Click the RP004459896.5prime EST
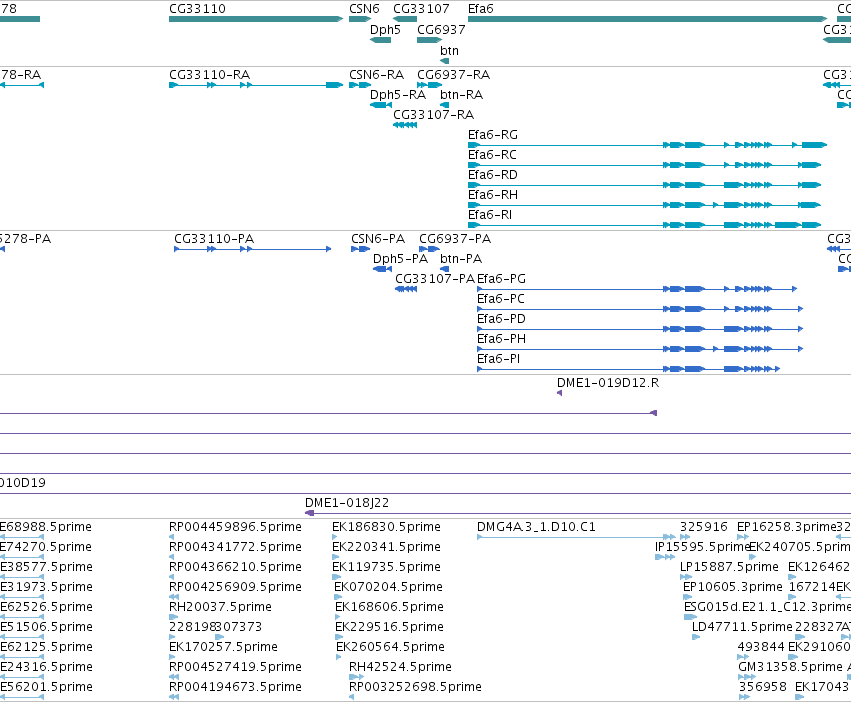The image size is (851, 702). pos(172,537)
